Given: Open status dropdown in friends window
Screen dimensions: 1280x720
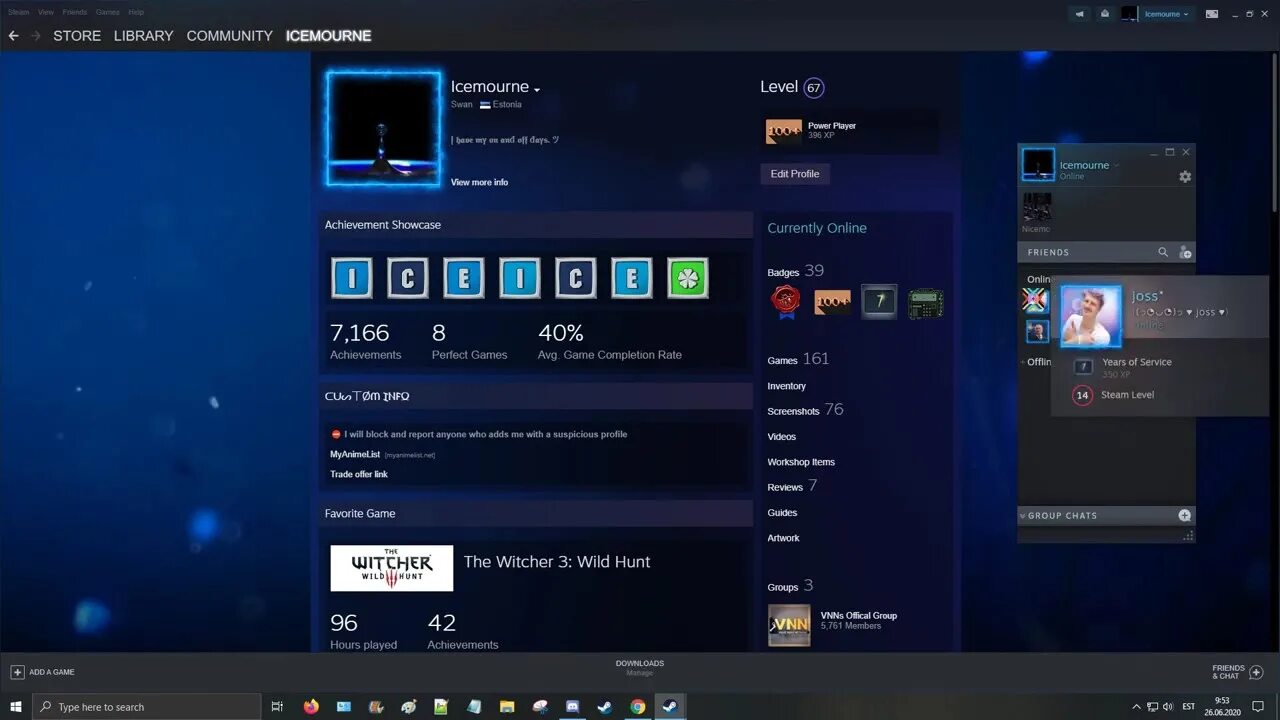Looking at the screenshot, I should [x=1117, y=165].
